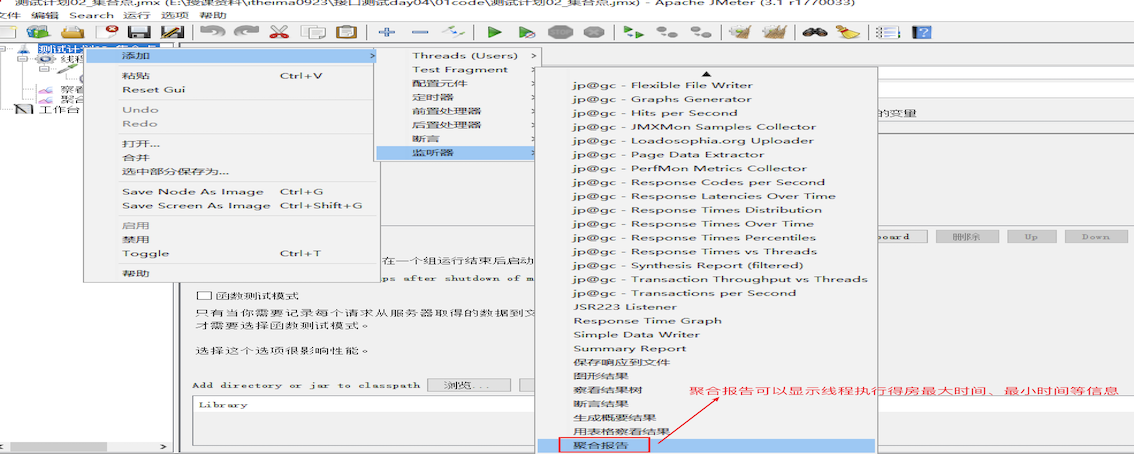Open the 定时器 submenu
The width and height of the screenshot is (1134, 454).
[x=457, y=97]
